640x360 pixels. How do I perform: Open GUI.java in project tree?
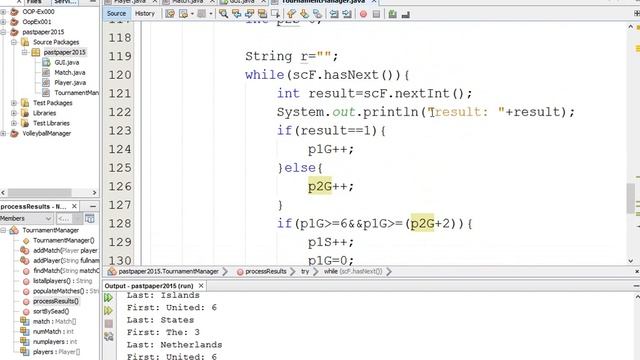click(x=67, y=62)
